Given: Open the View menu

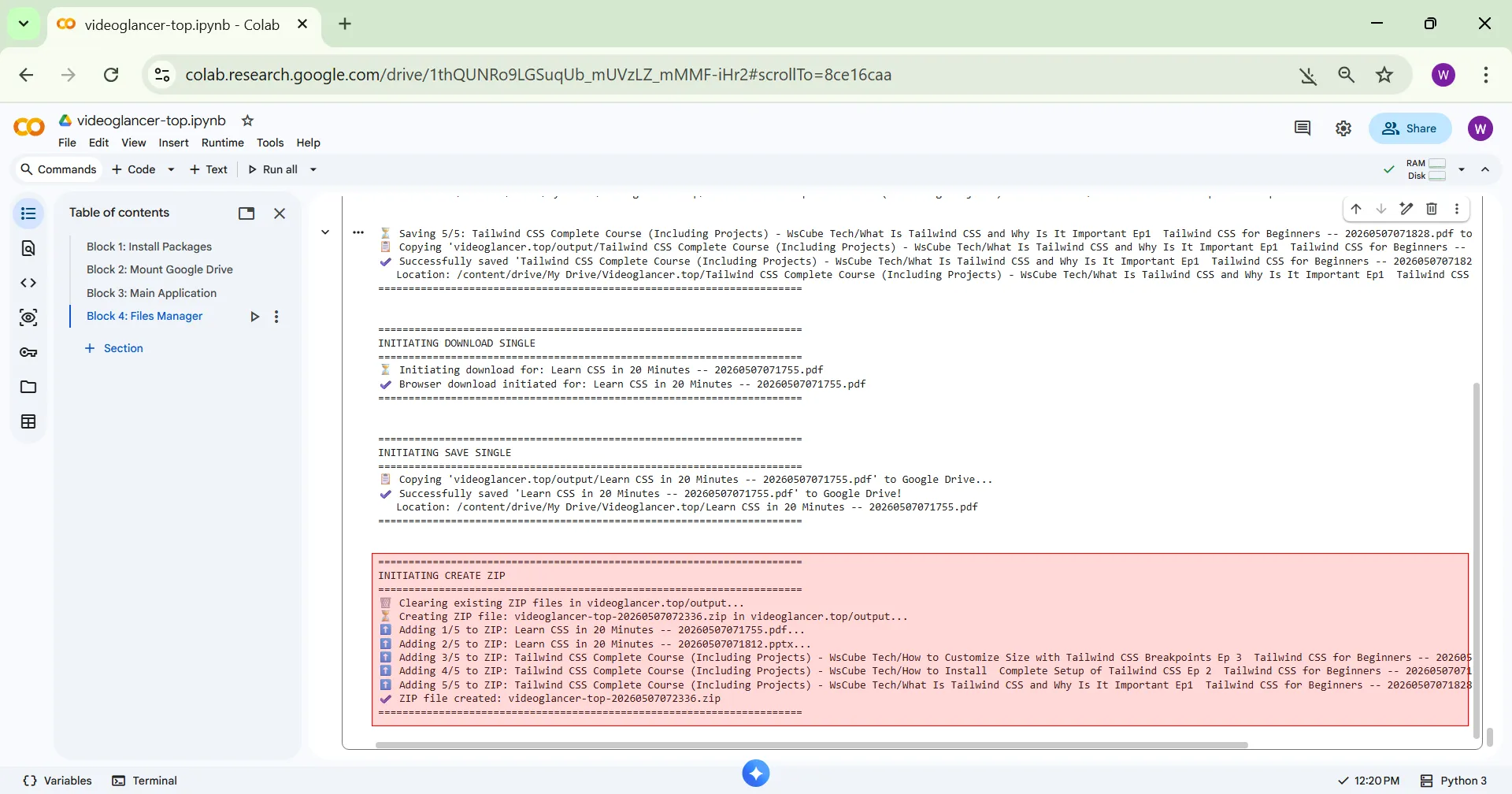Looking at the screenshot, I should pos(133,143).
